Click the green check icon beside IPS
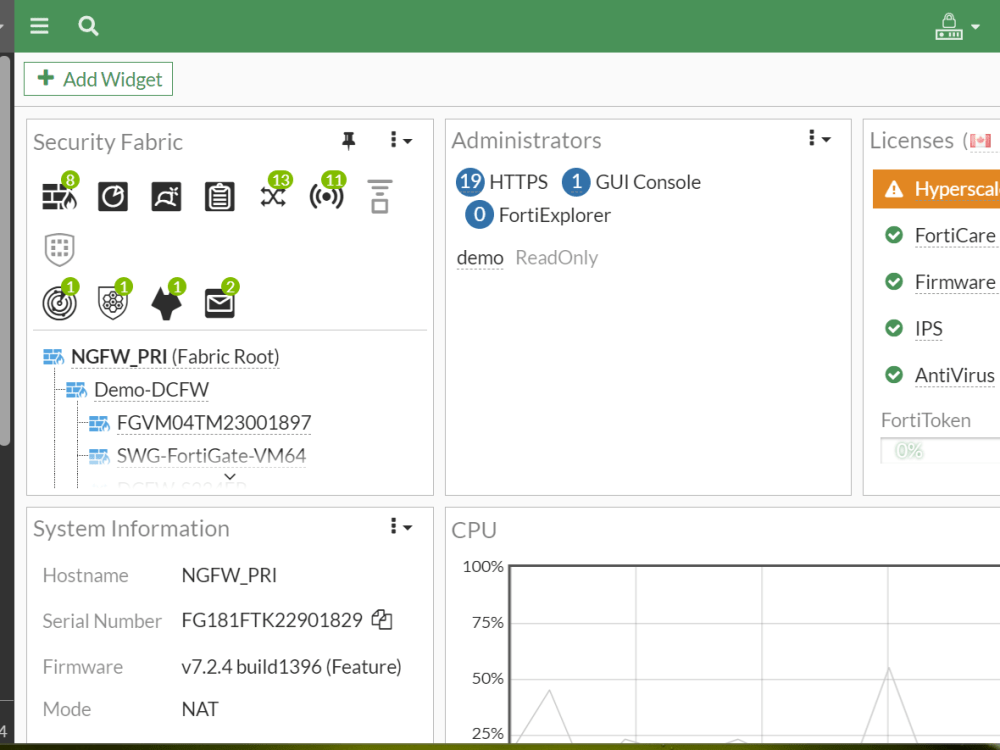 point(893,328)
